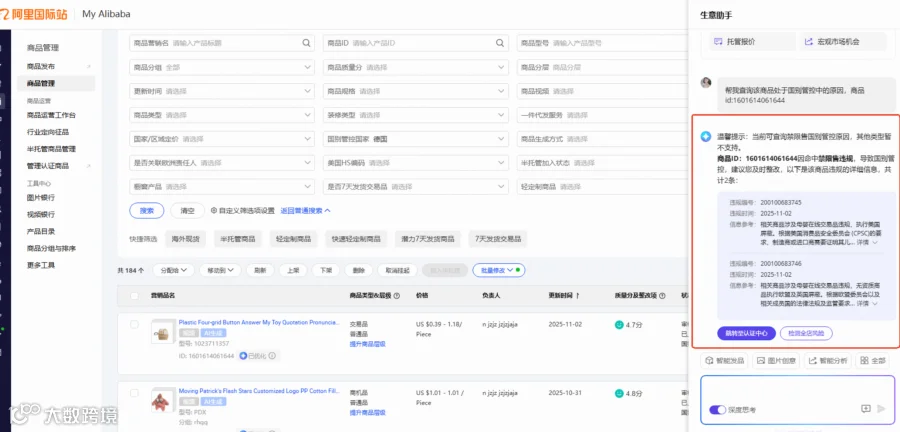Click the send arrow icon in assistant chat

click(x=882, y=408)
